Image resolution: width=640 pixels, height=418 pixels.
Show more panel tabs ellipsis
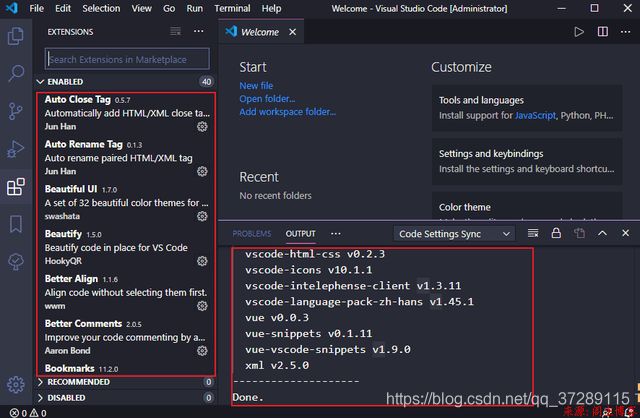coord(336,233)
